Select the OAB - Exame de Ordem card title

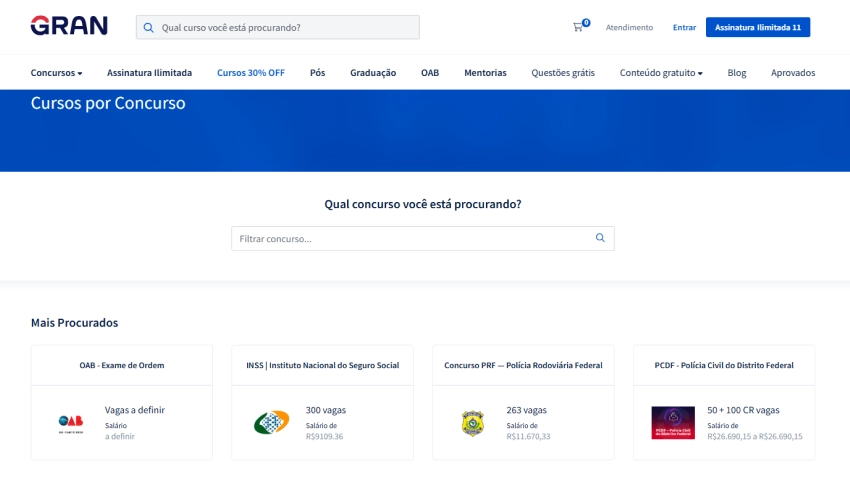tap(122, 365)
